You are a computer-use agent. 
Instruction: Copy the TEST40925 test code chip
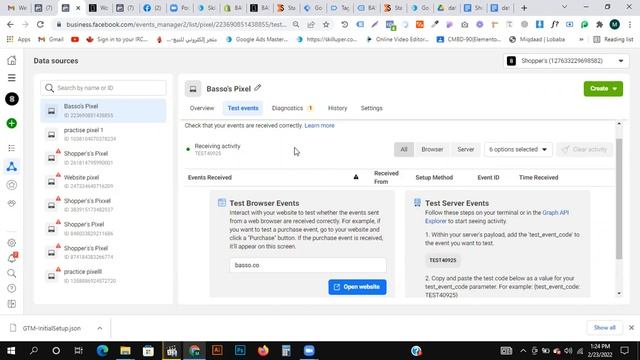pyautogui.click(x=442, y=260)
